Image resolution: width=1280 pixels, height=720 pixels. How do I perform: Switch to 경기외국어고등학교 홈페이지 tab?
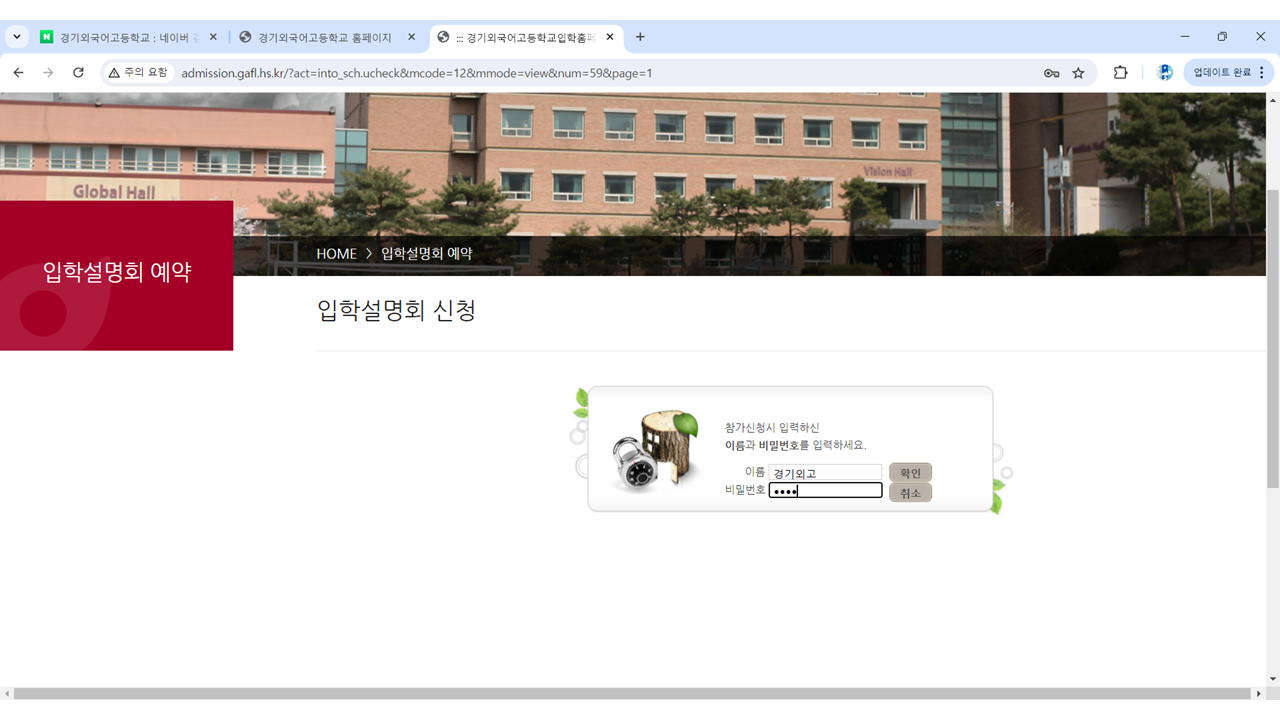pyautogui.click(x=320, y=37)
